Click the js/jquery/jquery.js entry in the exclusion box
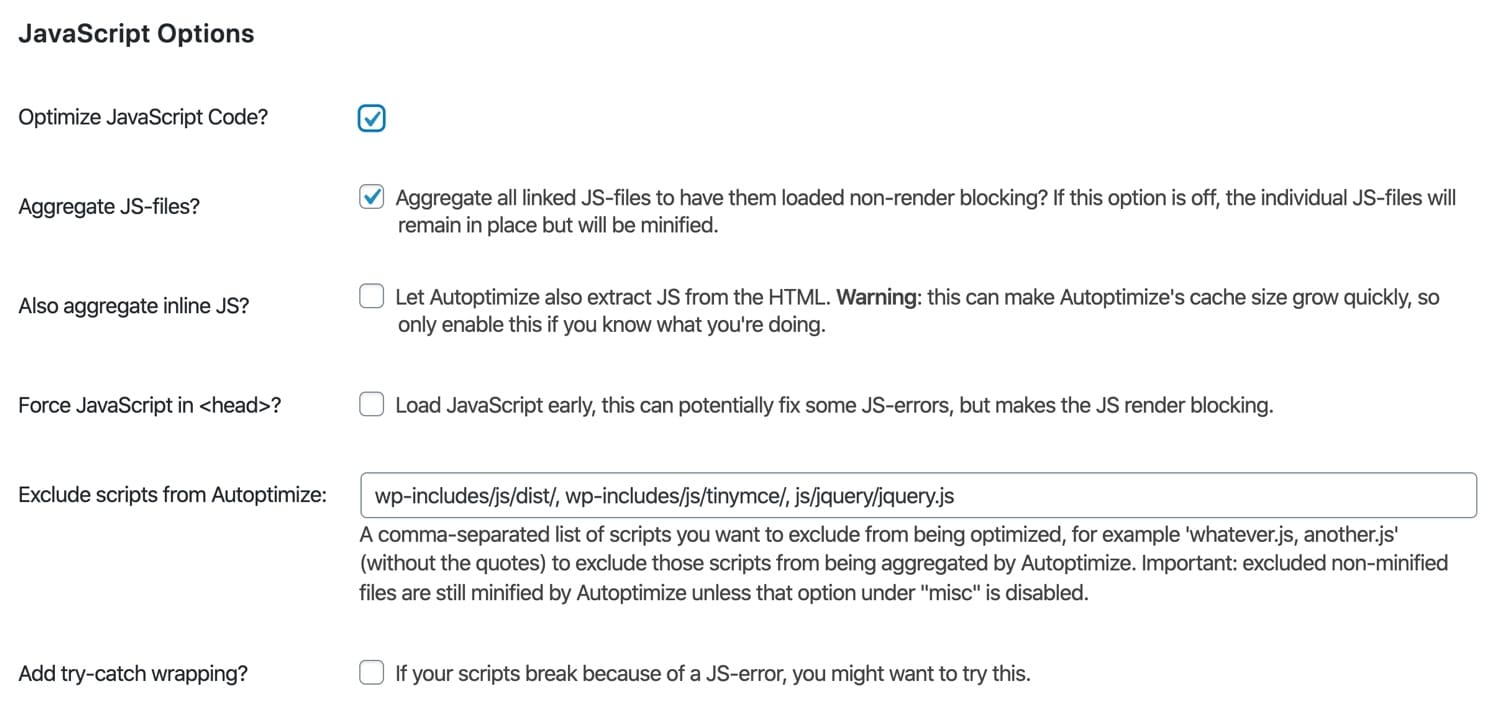The height and width of the screenshot is (706, 1500). (876, 494)
